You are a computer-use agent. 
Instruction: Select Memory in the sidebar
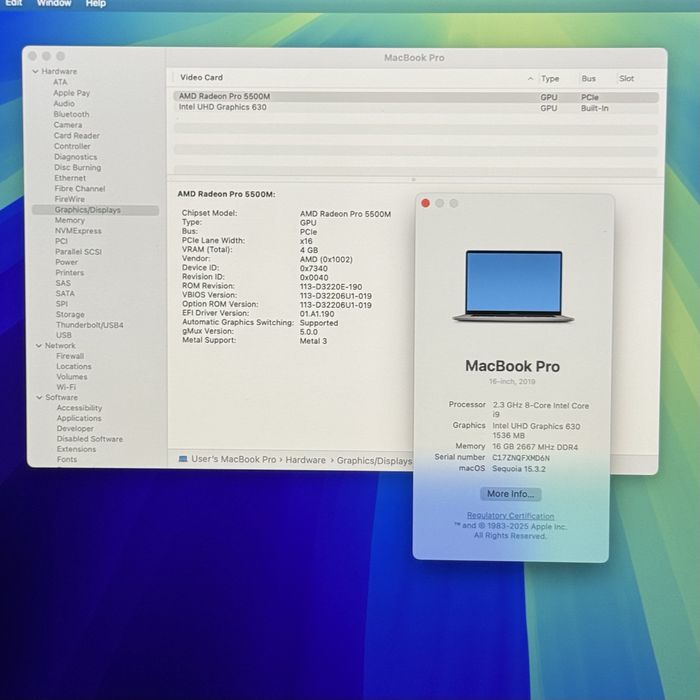tap(70, 221)
